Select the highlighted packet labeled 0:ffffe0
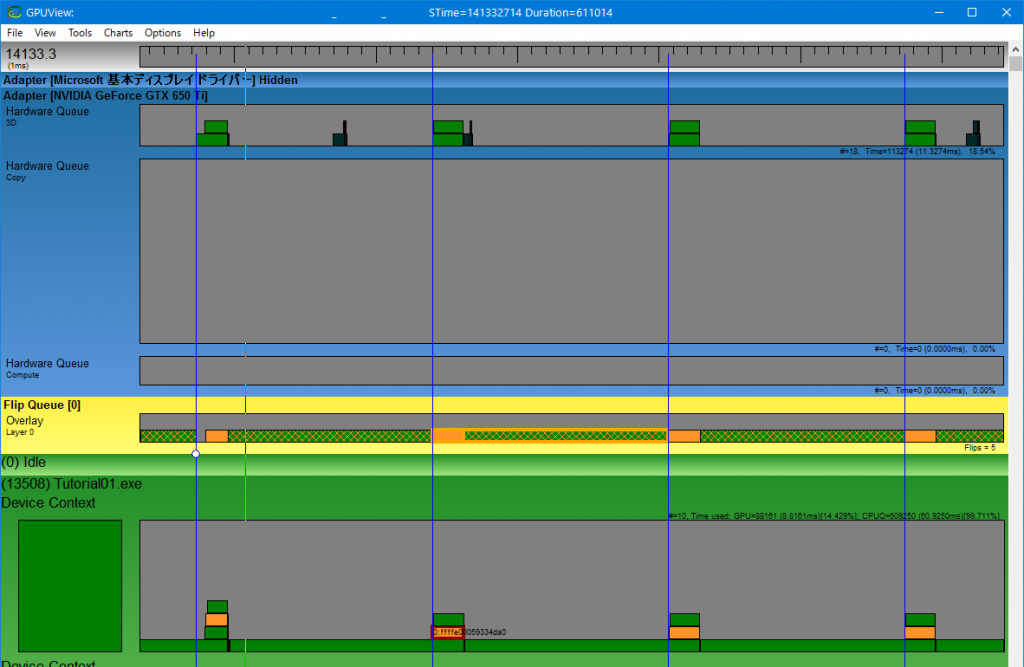This screenshot has height=667, width=1024. click(447, 632)
